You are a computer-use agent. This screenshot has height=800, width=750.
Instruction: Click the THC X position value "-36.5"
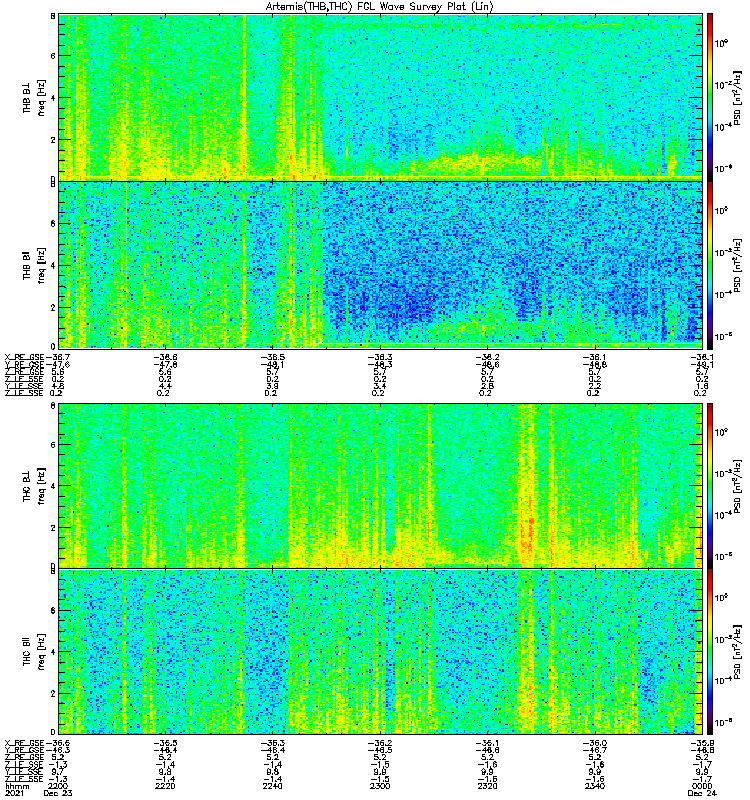click(165, 743)
